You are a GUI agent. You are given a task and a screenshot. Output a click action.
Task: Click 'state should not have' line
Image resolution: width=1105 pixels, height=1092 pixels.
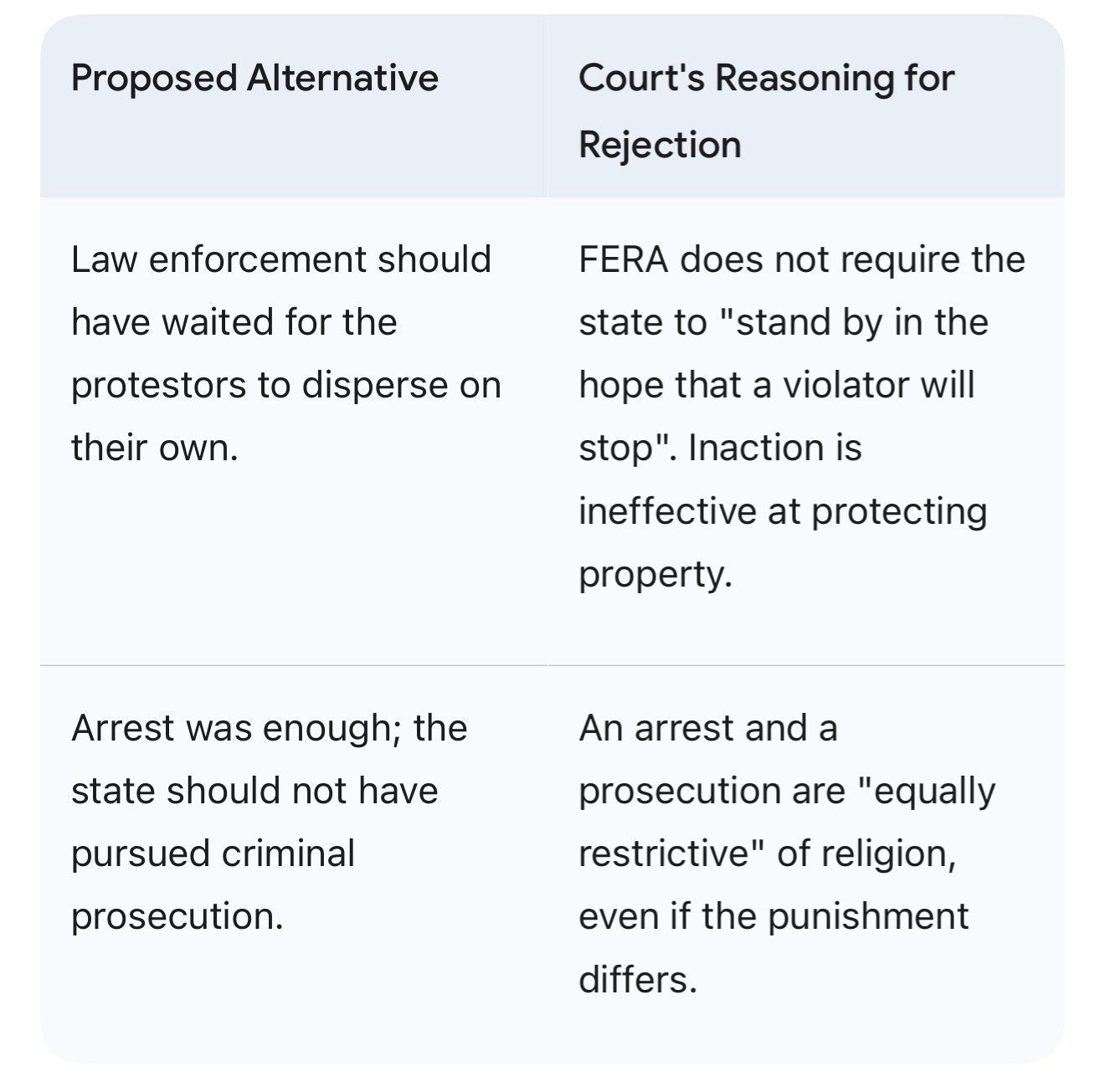click(254, 791)
